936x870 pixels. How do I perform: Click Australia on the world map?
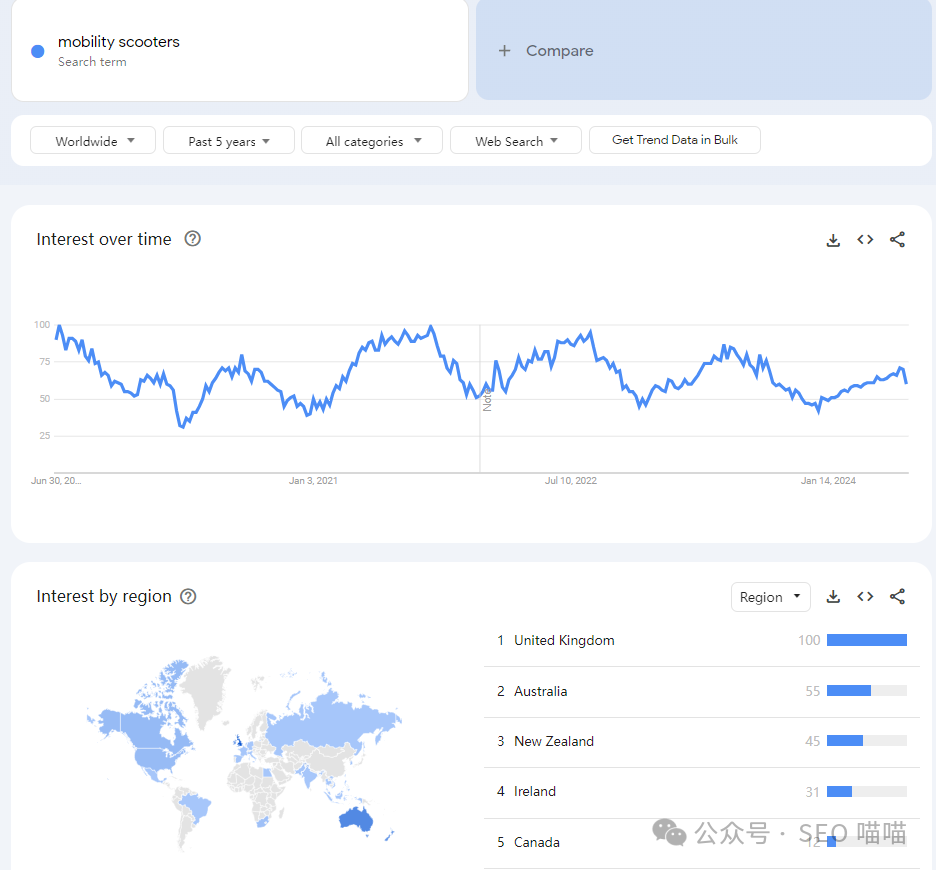click(x=355, y=817)
